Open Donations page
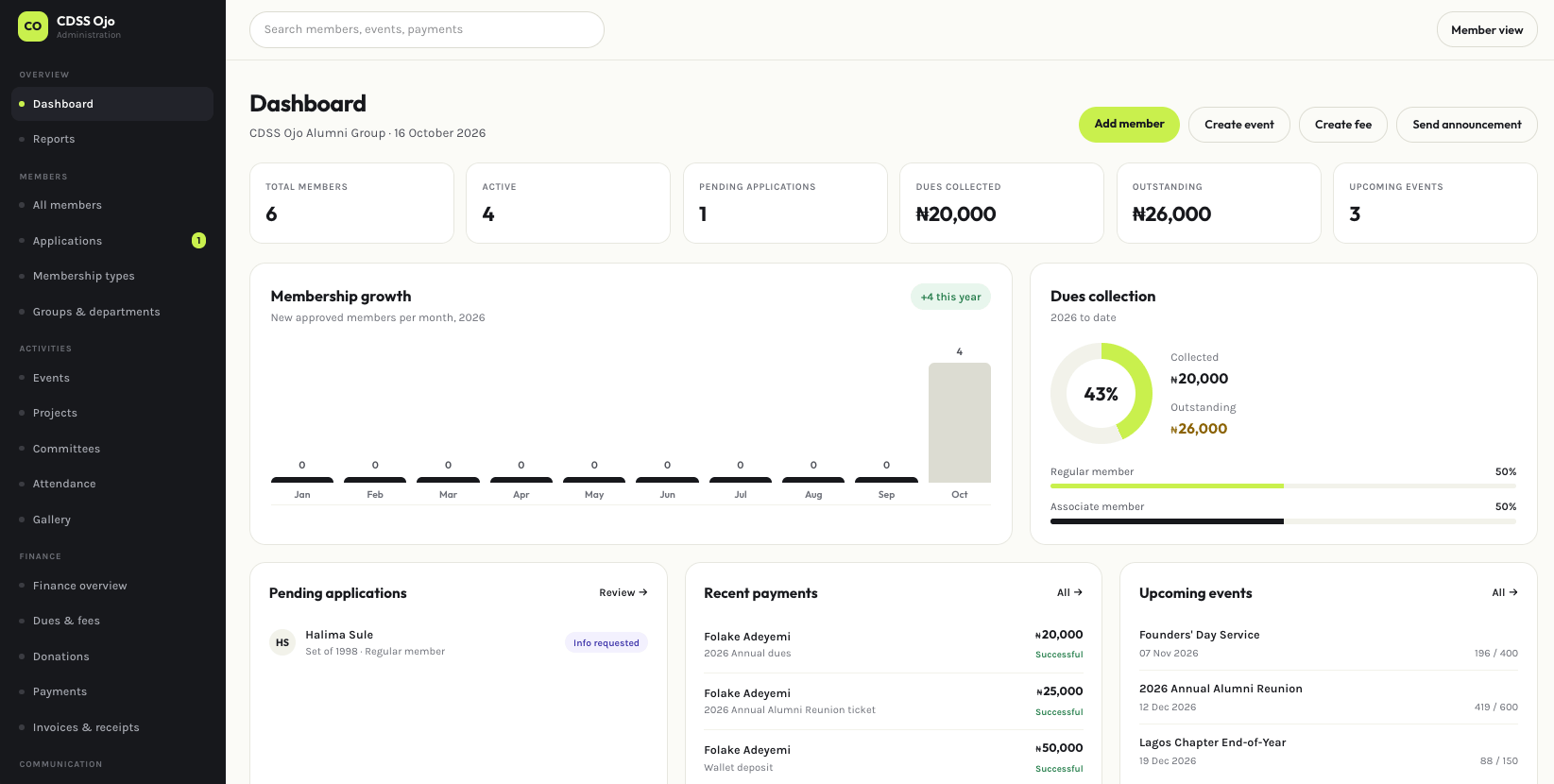 [112, 656]
